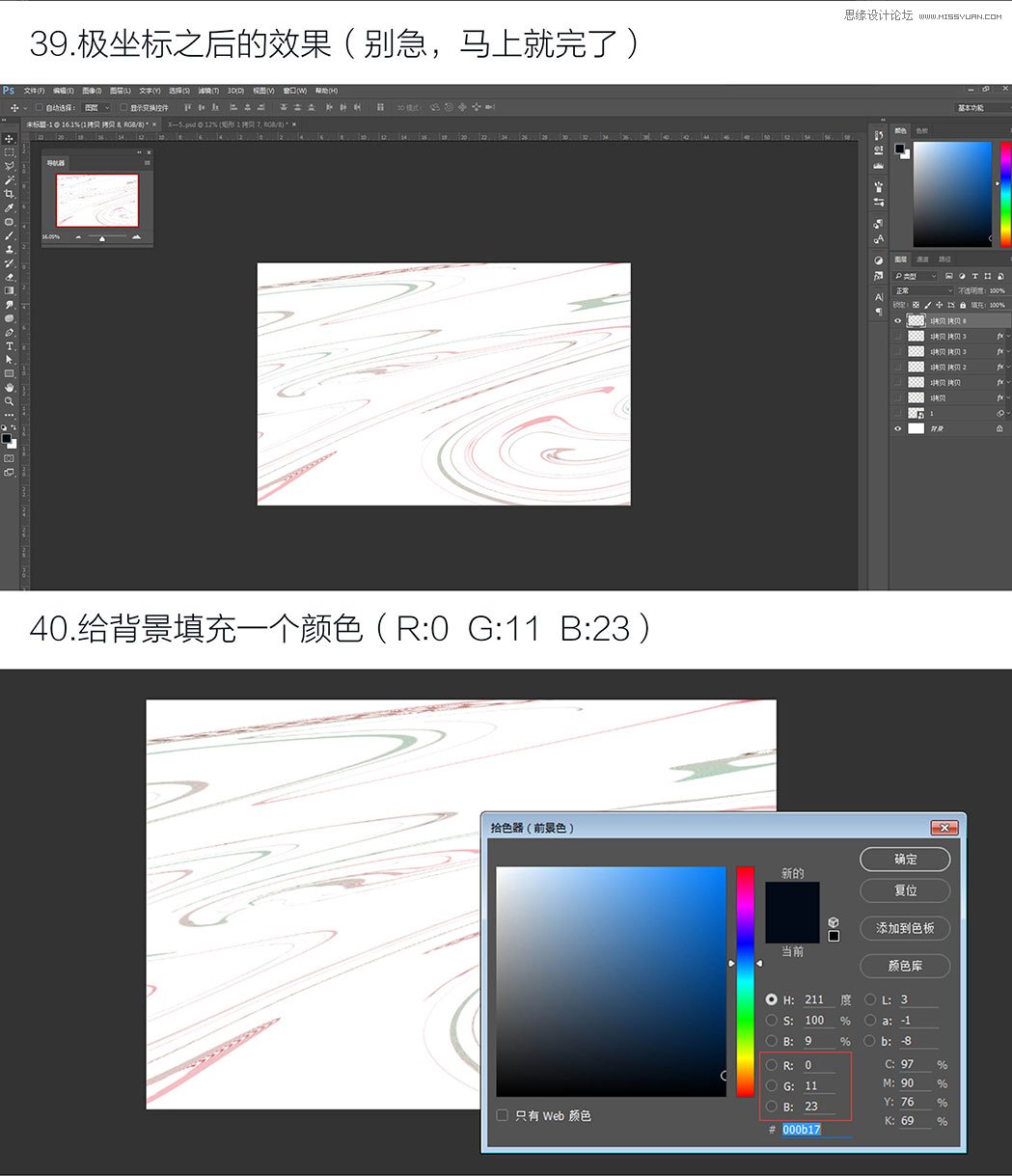
Task: Select the Gradient tool
Action: pyautogui.click(x=10, y=289)
